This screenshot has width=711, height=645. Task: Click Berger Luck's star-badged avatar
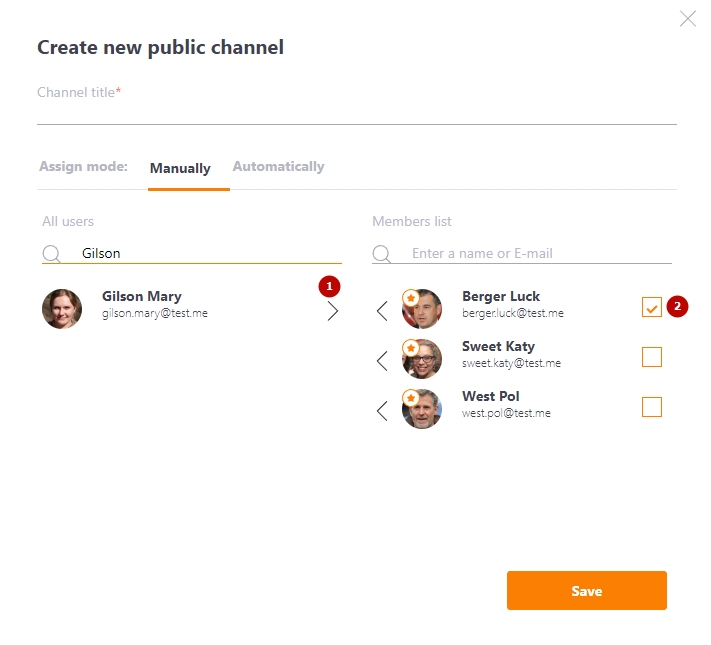point(422,309)
